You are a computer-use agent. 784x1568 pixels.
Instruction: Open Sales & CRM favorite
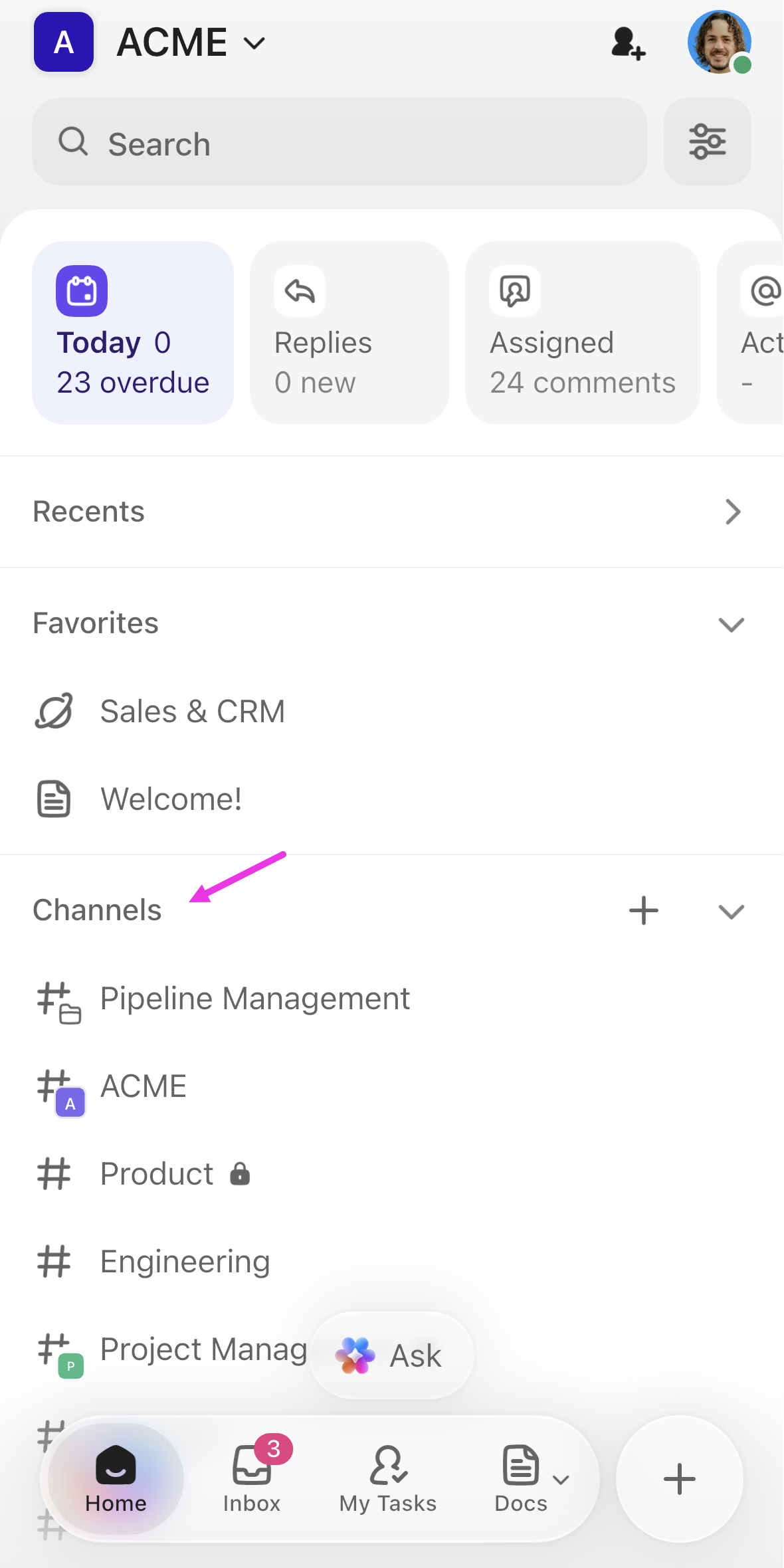(x=193, y=712)
